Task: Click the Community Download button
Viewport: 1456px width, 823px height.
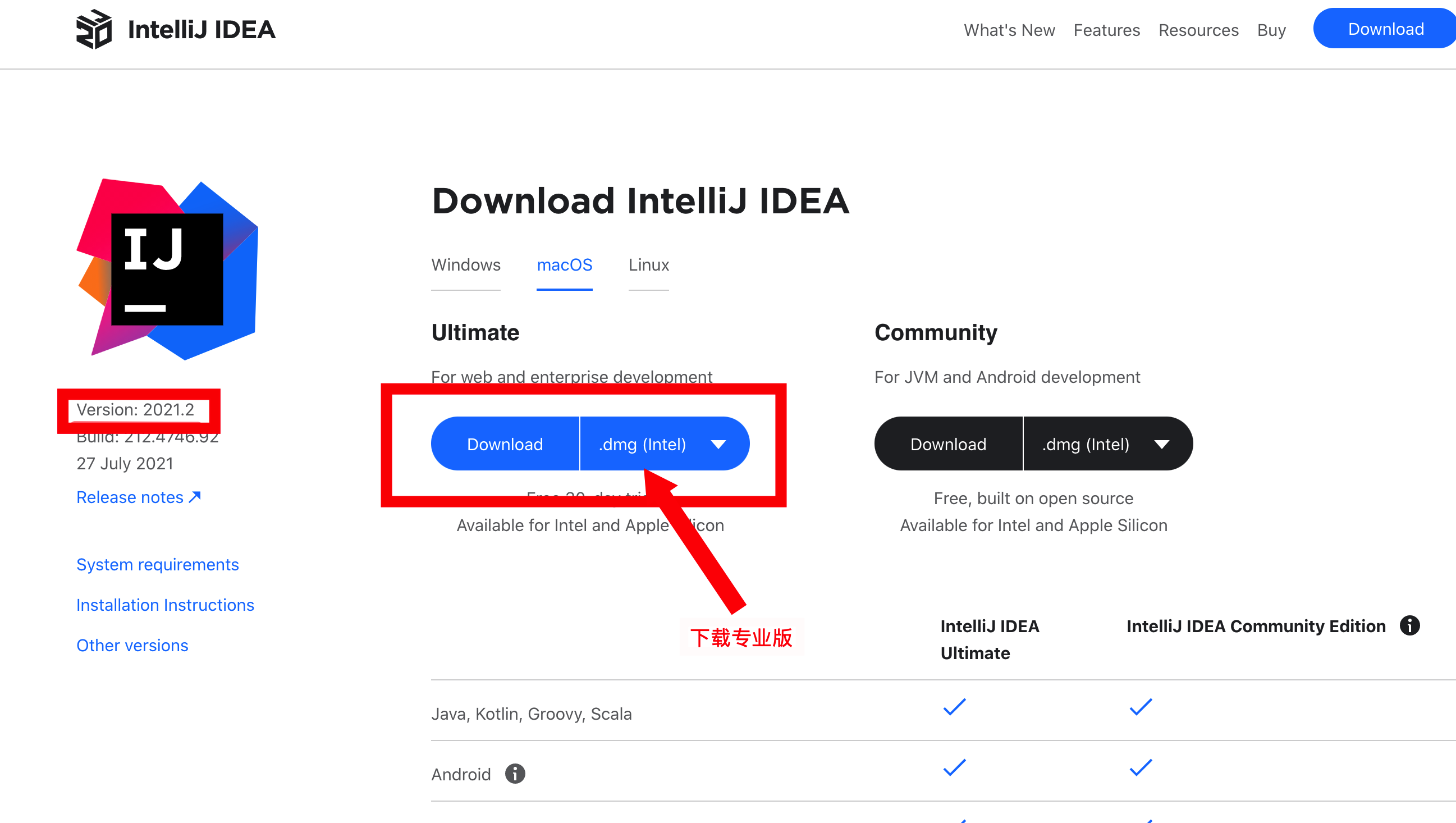Action: click(947, 443)
